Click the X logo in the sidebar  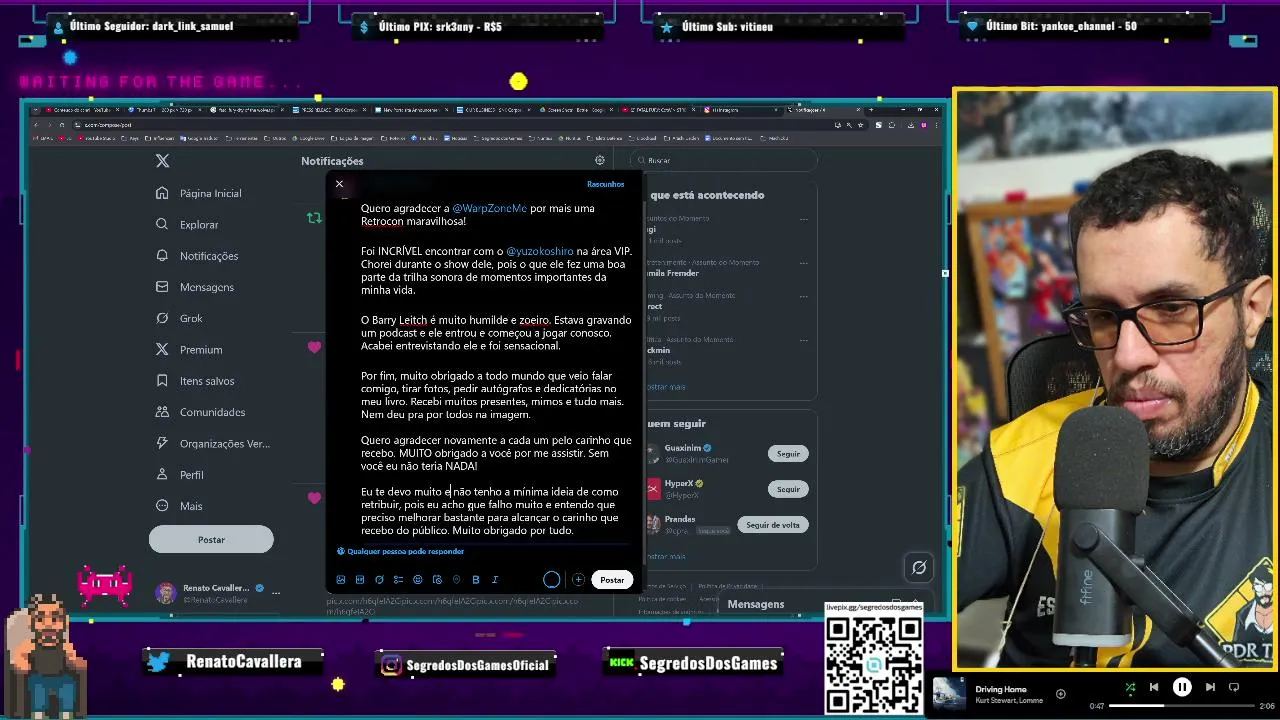click(162, 160)
